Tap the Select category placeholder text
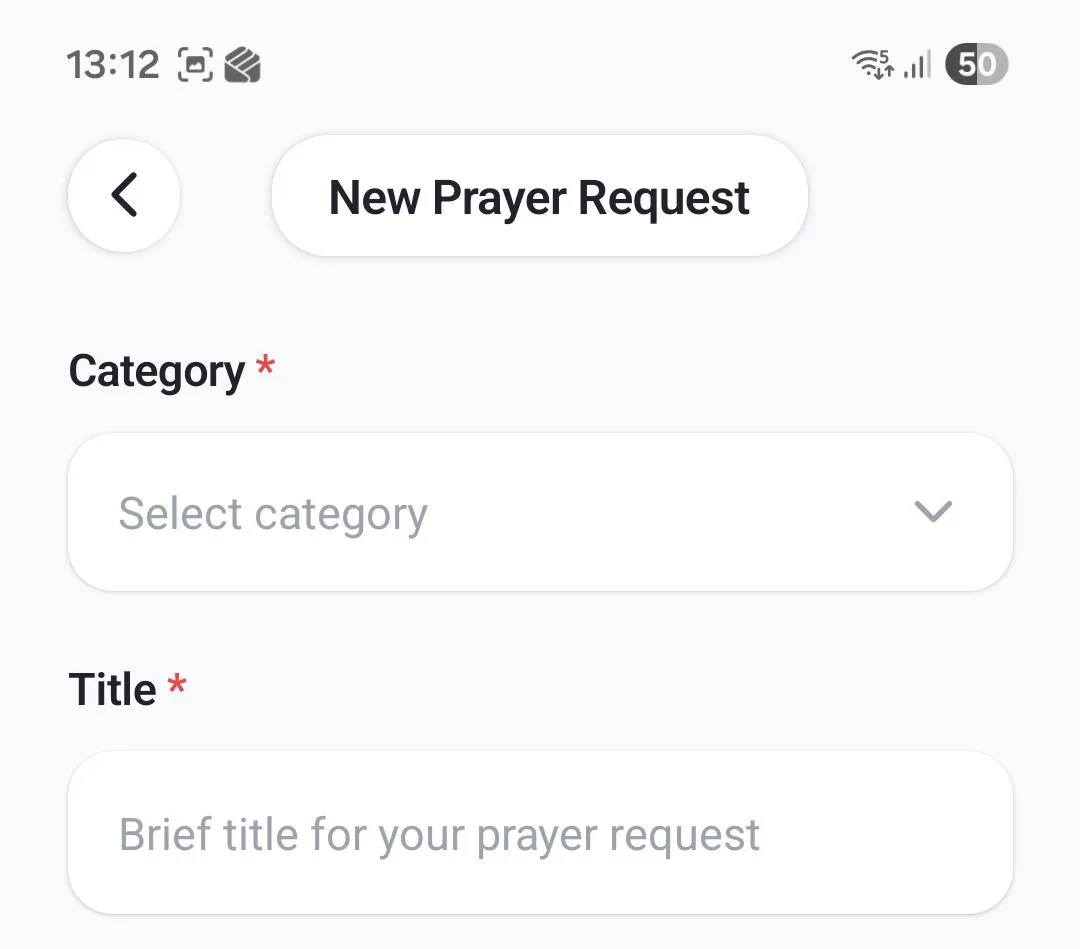Viewport: 1080px width, 949px height. point(273,512)
